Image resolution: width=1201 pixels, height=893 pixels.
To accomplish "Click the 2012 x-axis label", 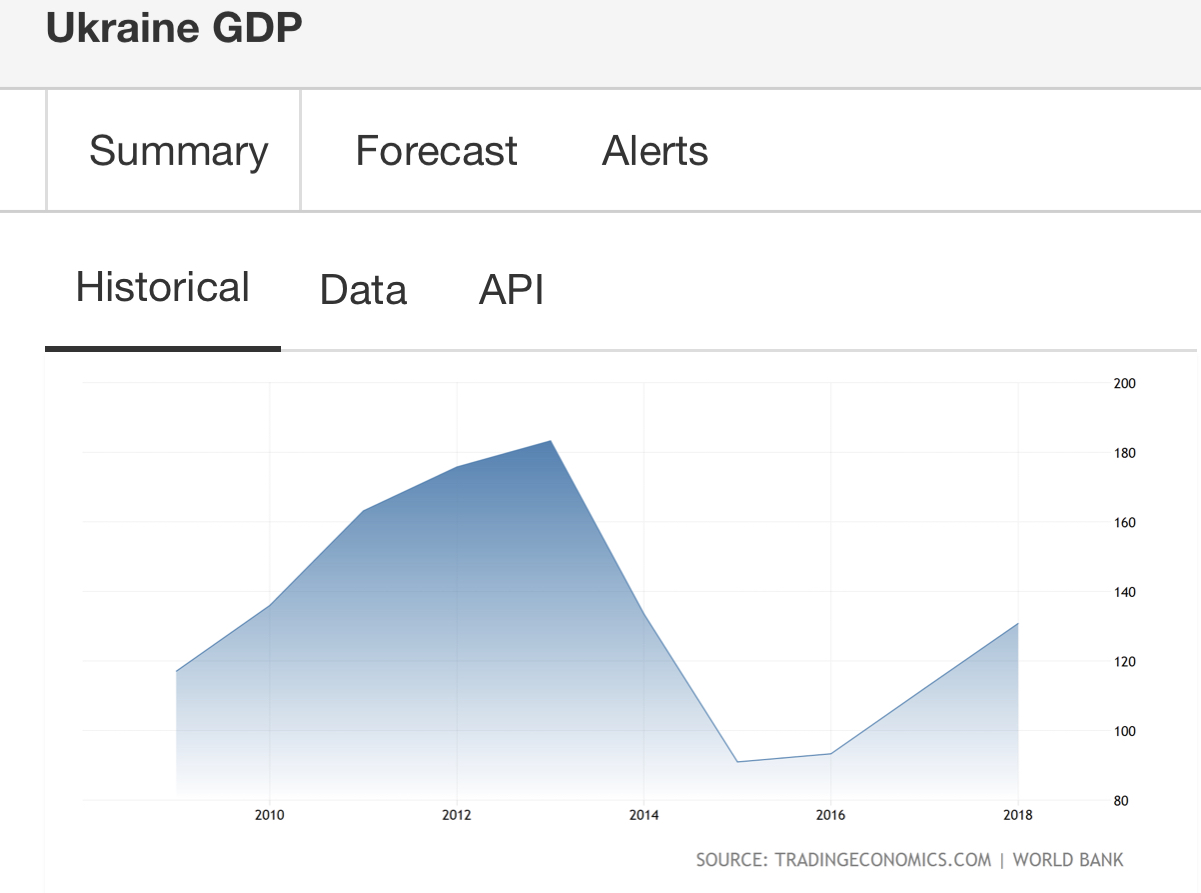I will [x=456, y=815].
